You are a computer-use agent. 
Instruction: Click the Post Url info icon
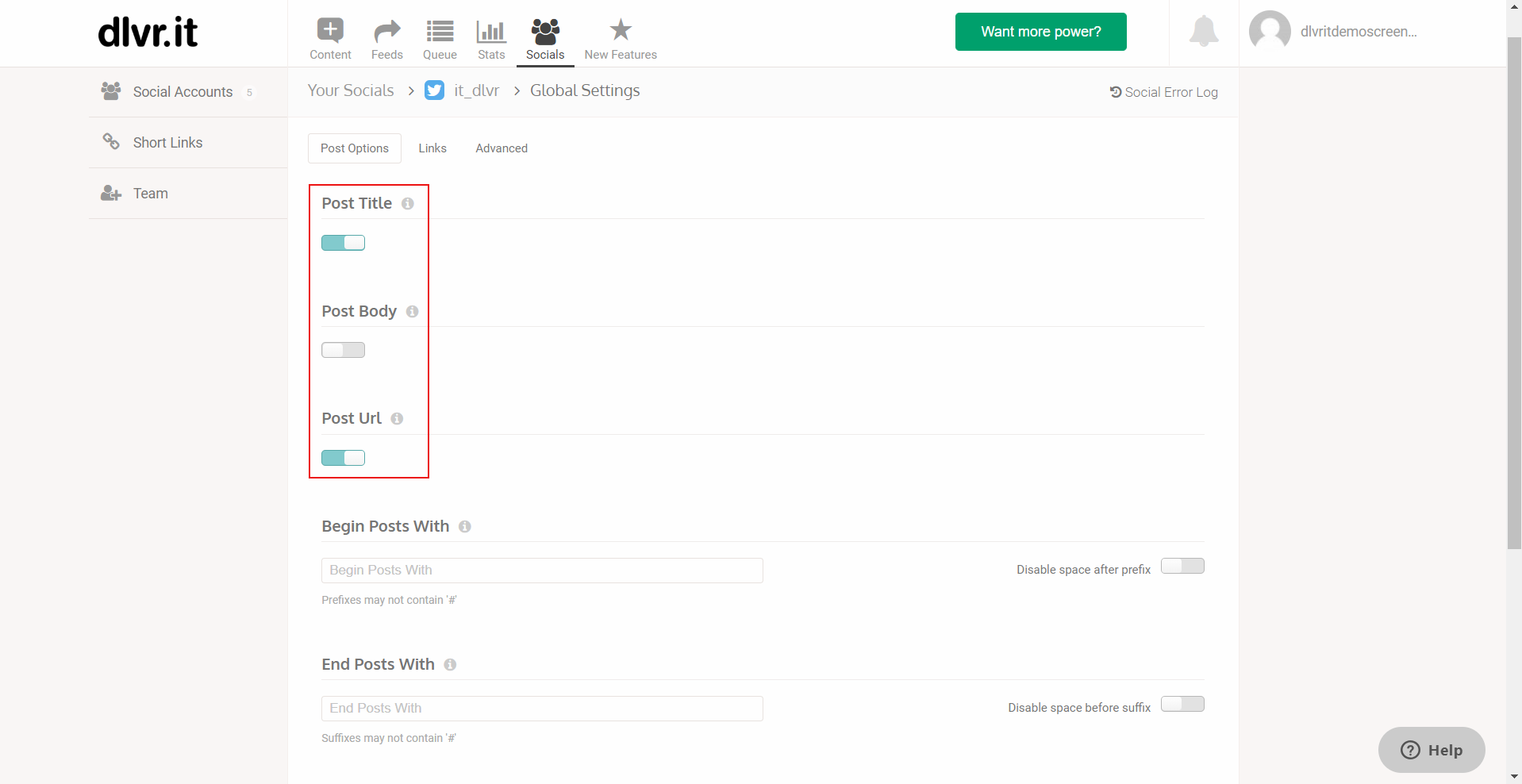[398, 419]
